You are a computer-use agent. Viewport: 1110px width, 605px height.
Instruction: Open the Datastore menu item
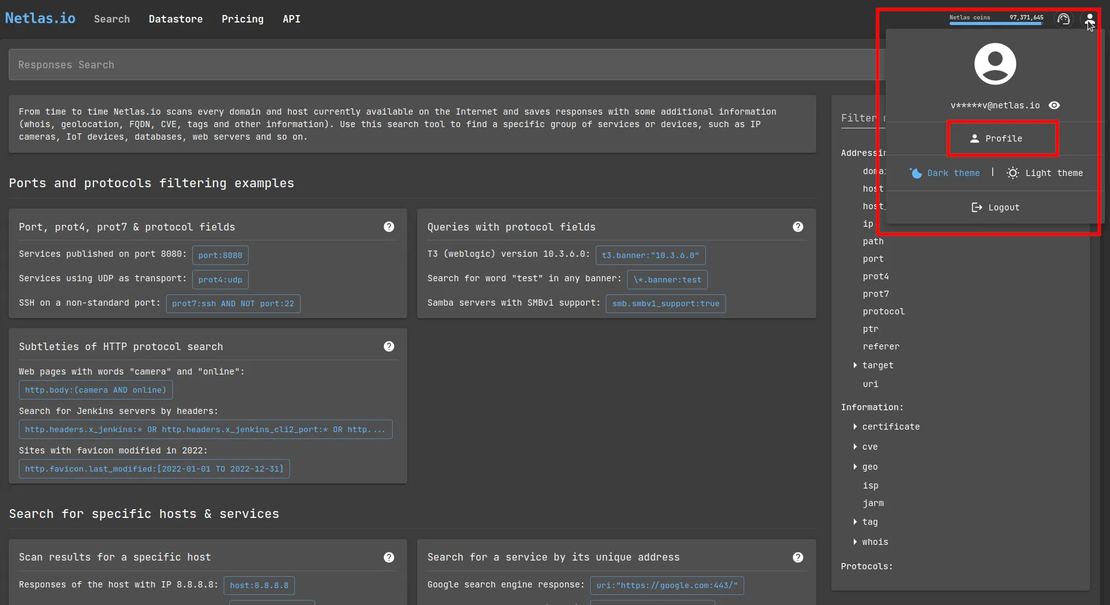coord(176,19)
